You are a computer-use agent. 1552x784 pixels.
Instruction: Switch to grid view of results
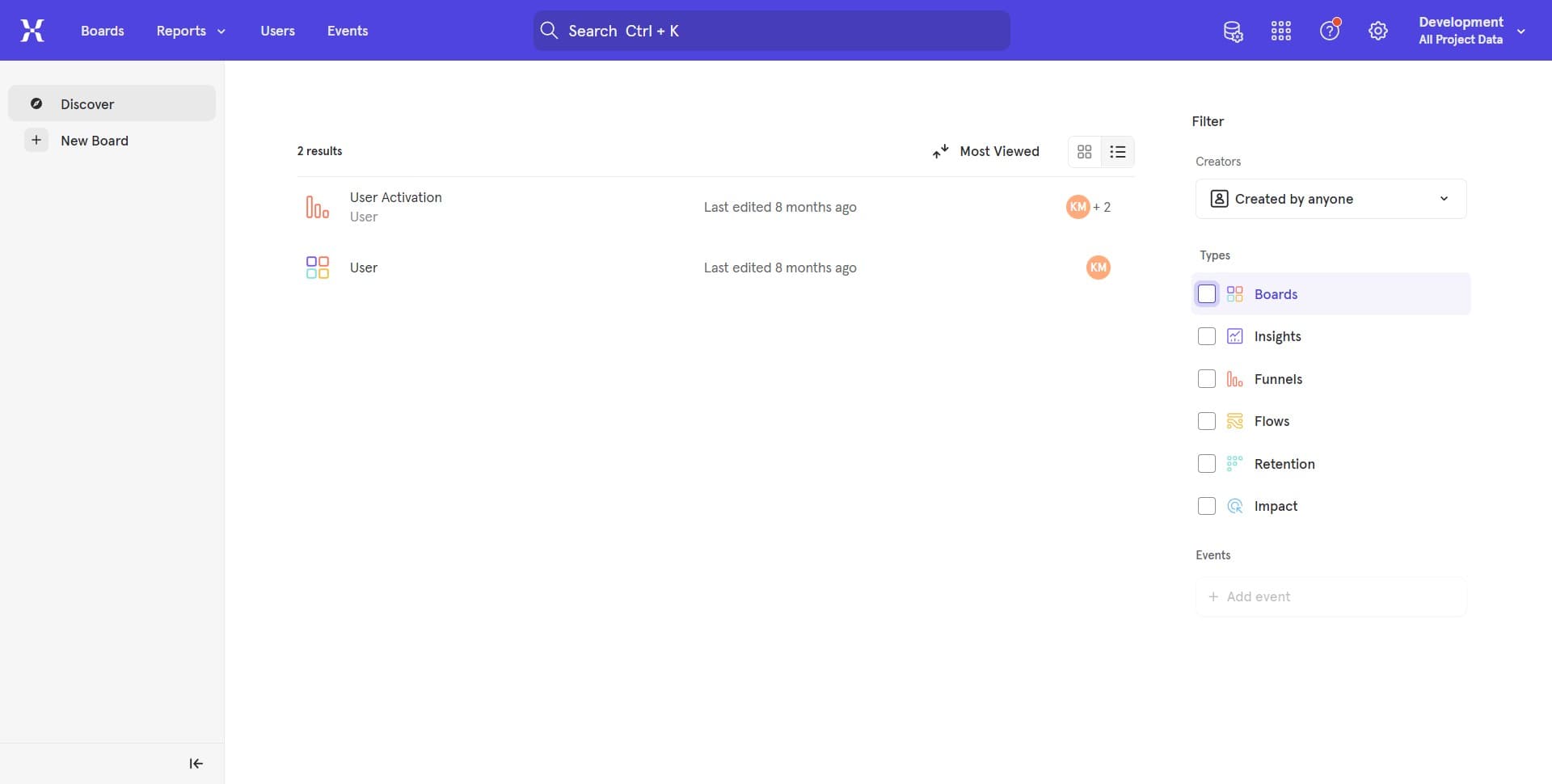coord(1084,151)
